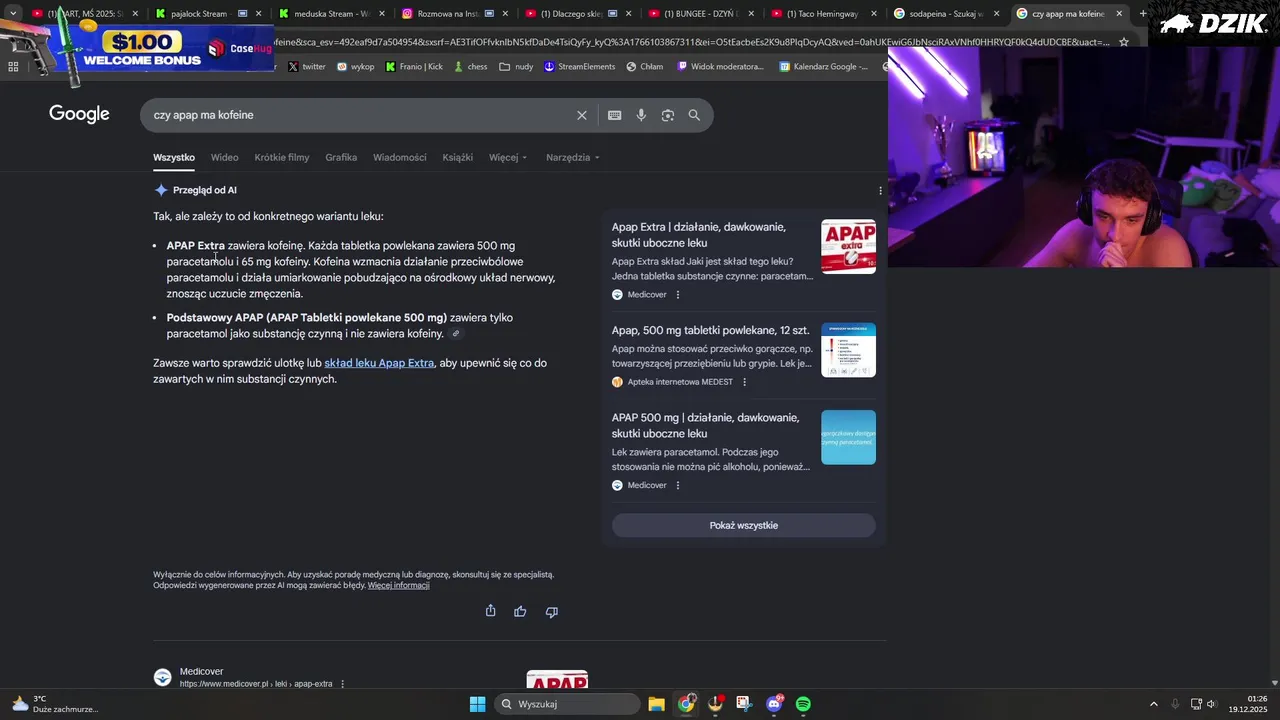Switch to the Książki results tab
This screenshot has height=720, width=1280.
click(457, 158)
